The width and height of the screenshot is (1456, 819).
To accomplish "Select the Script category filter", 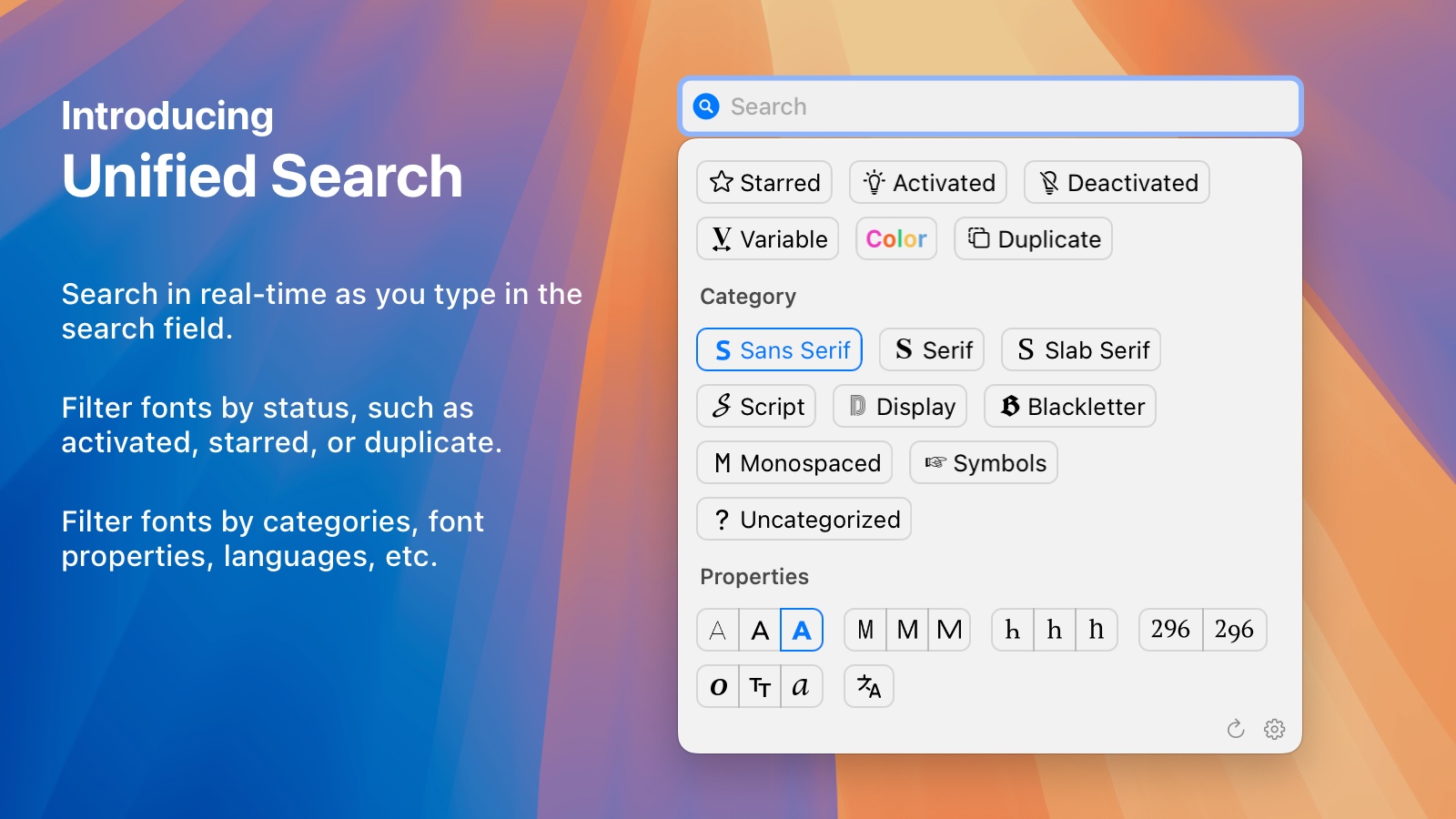I will [756, 407].
